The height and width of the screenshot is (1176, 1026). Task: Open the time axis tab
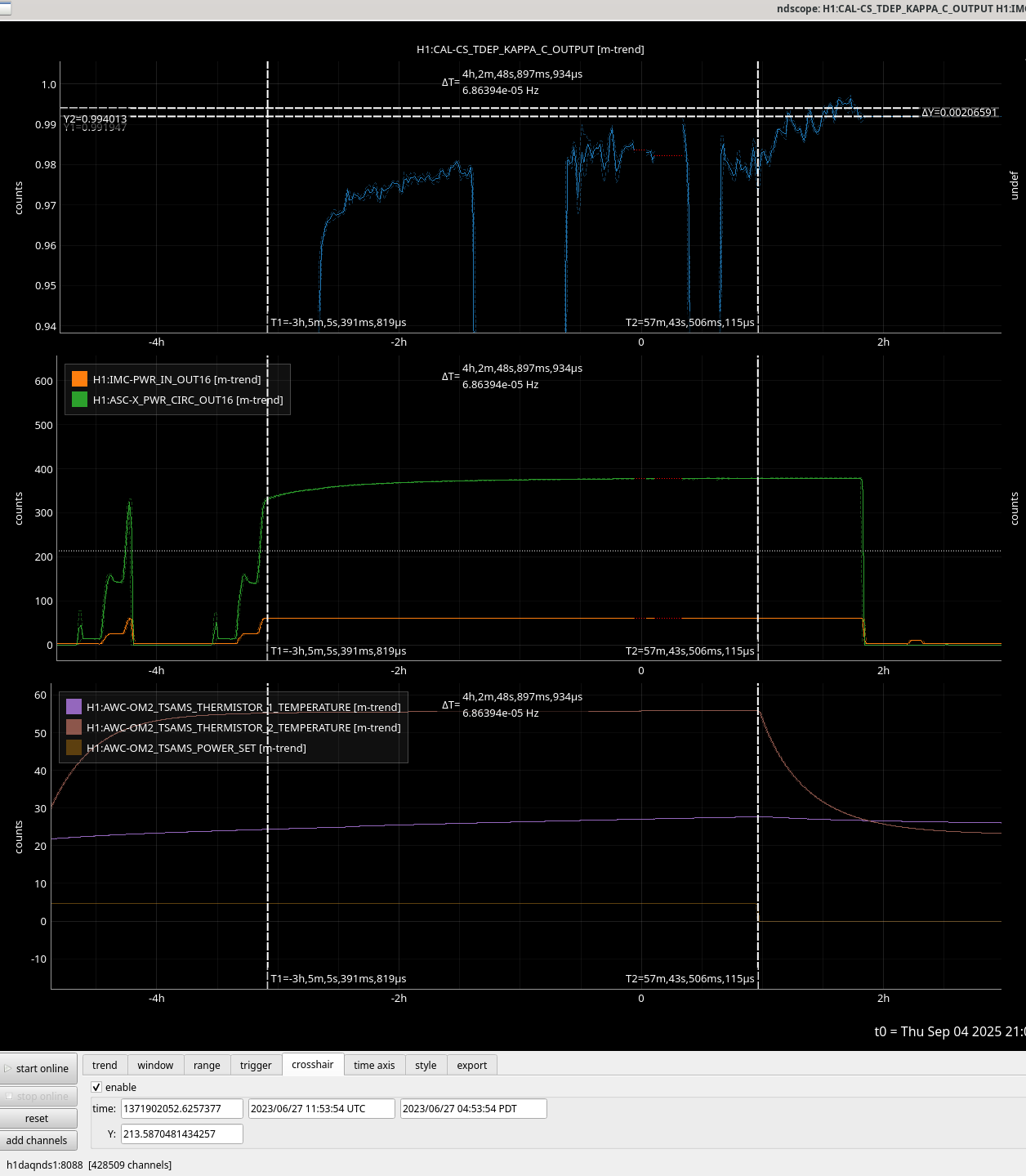(x=374, y=1065)
